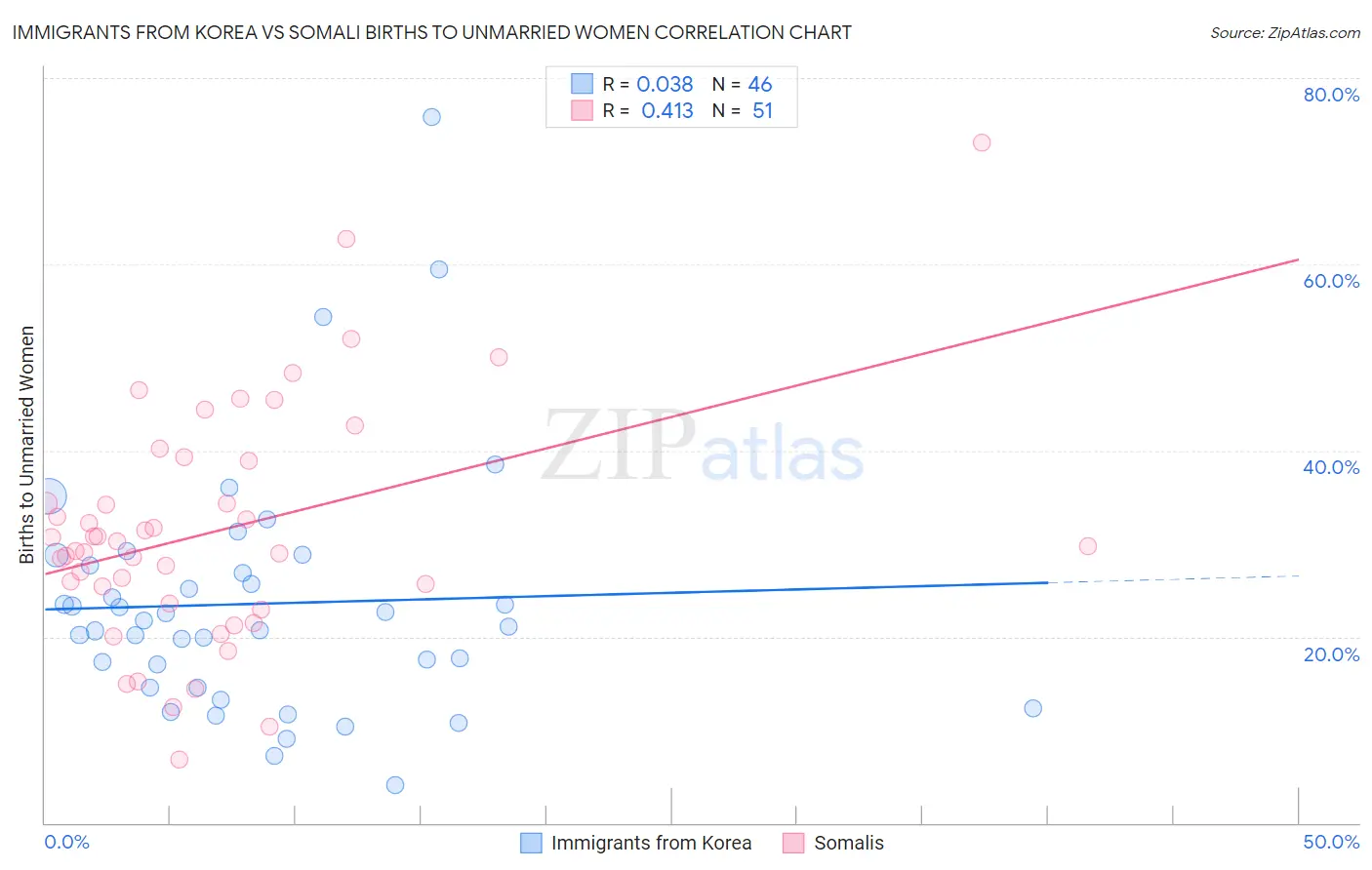Click the Births to Unmarried Women axis title
Image resolution: width=1372 pixels, height=870 pixels.
coord(26,445)
